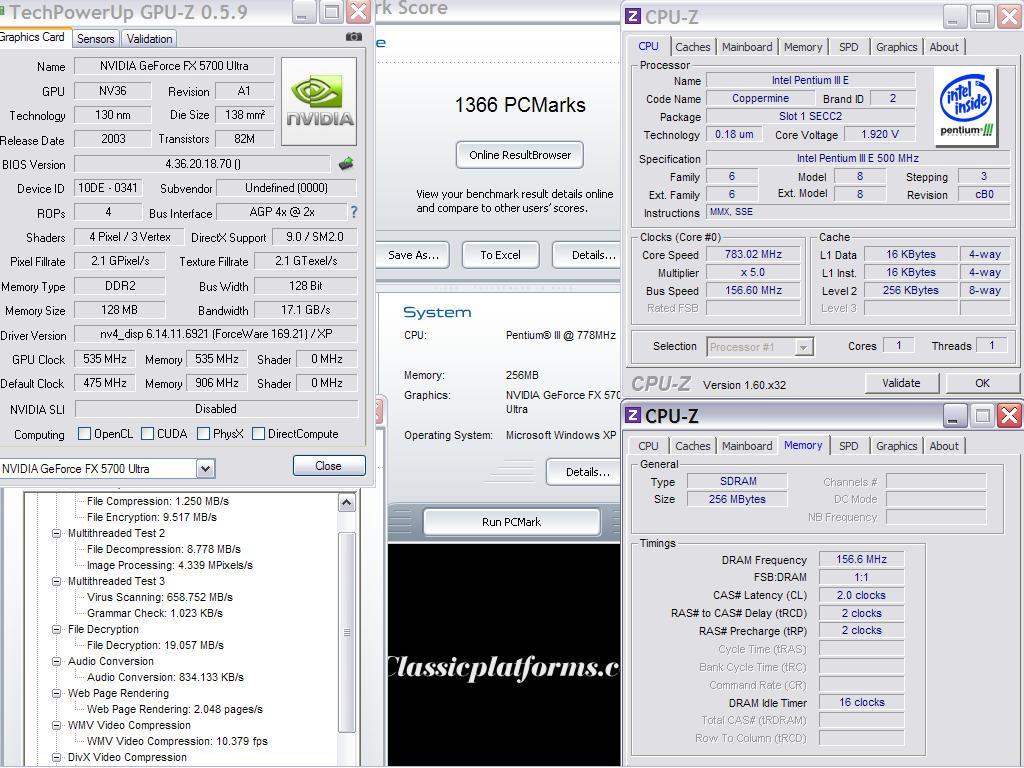Switch to GPU-Z Sensors tab
1024x768 pixels.
pos(95,39)
